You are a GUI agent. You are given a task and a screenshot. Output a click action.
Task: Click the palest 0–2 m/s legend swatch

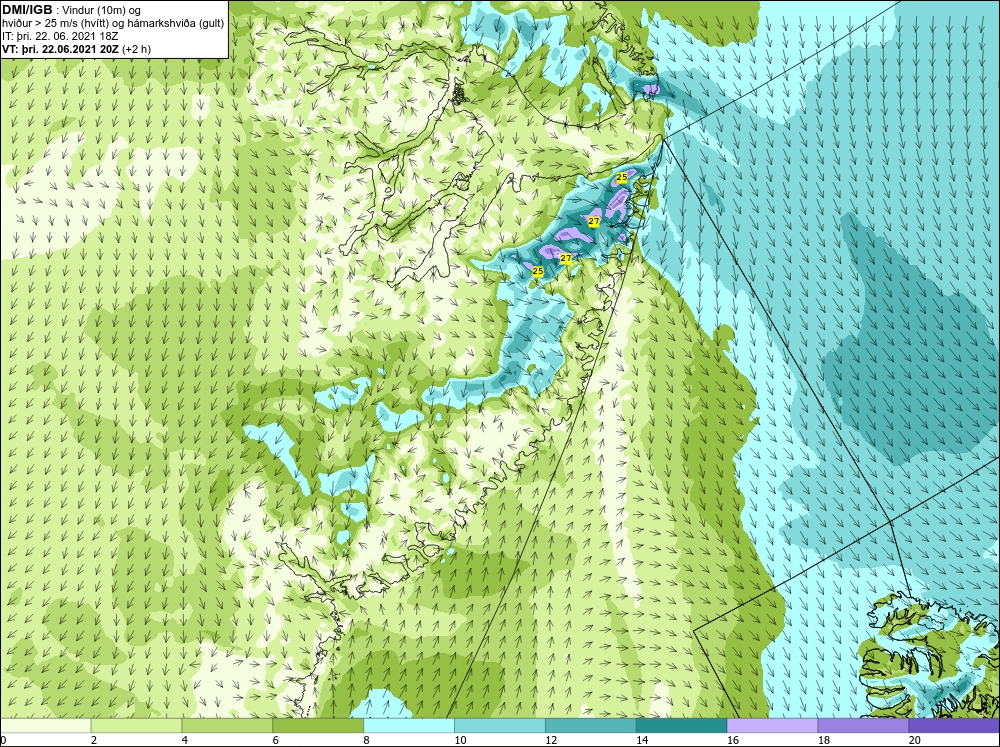point(45,725)
